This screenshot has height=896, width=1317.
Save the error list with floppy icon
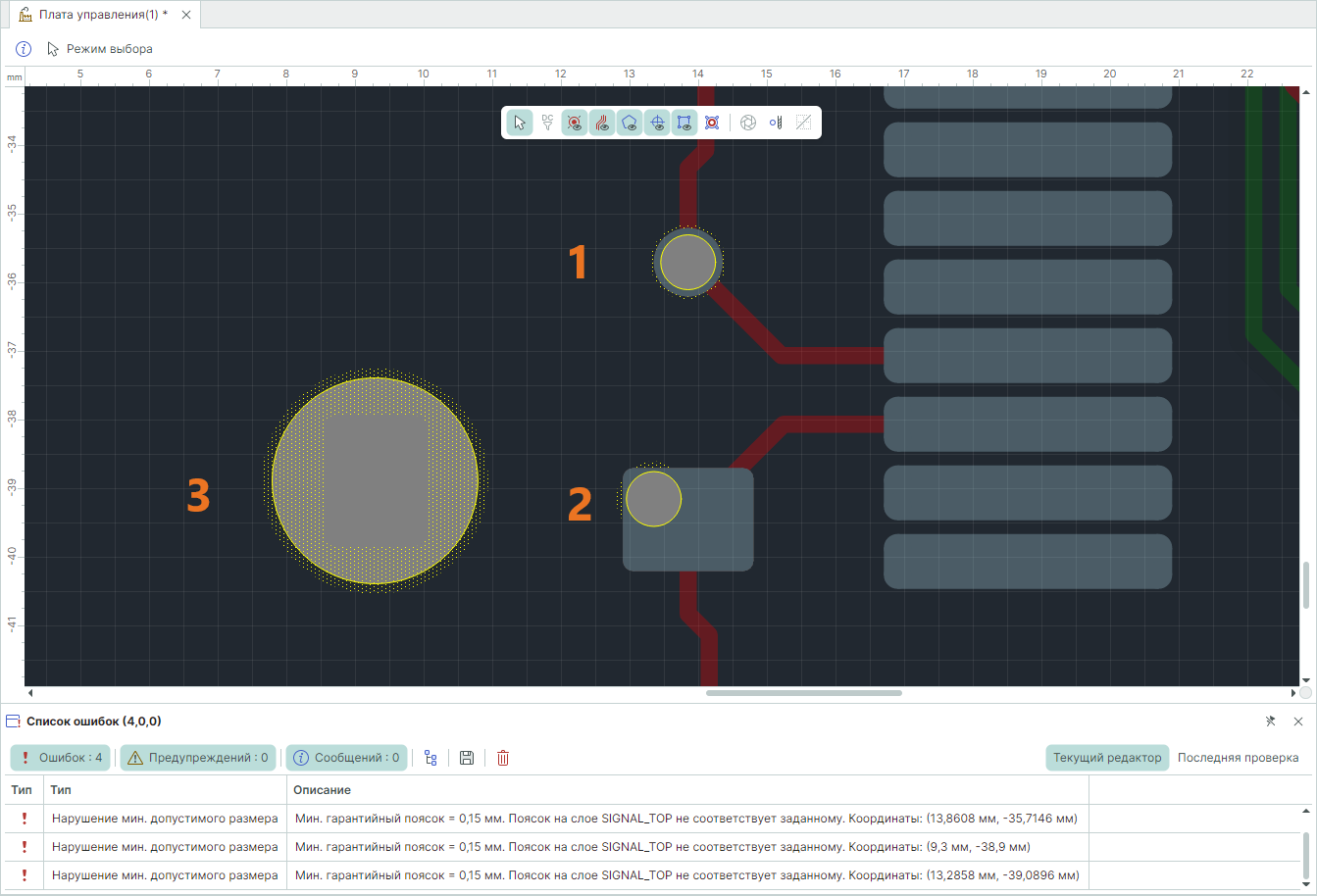click(x=467, y=758)
